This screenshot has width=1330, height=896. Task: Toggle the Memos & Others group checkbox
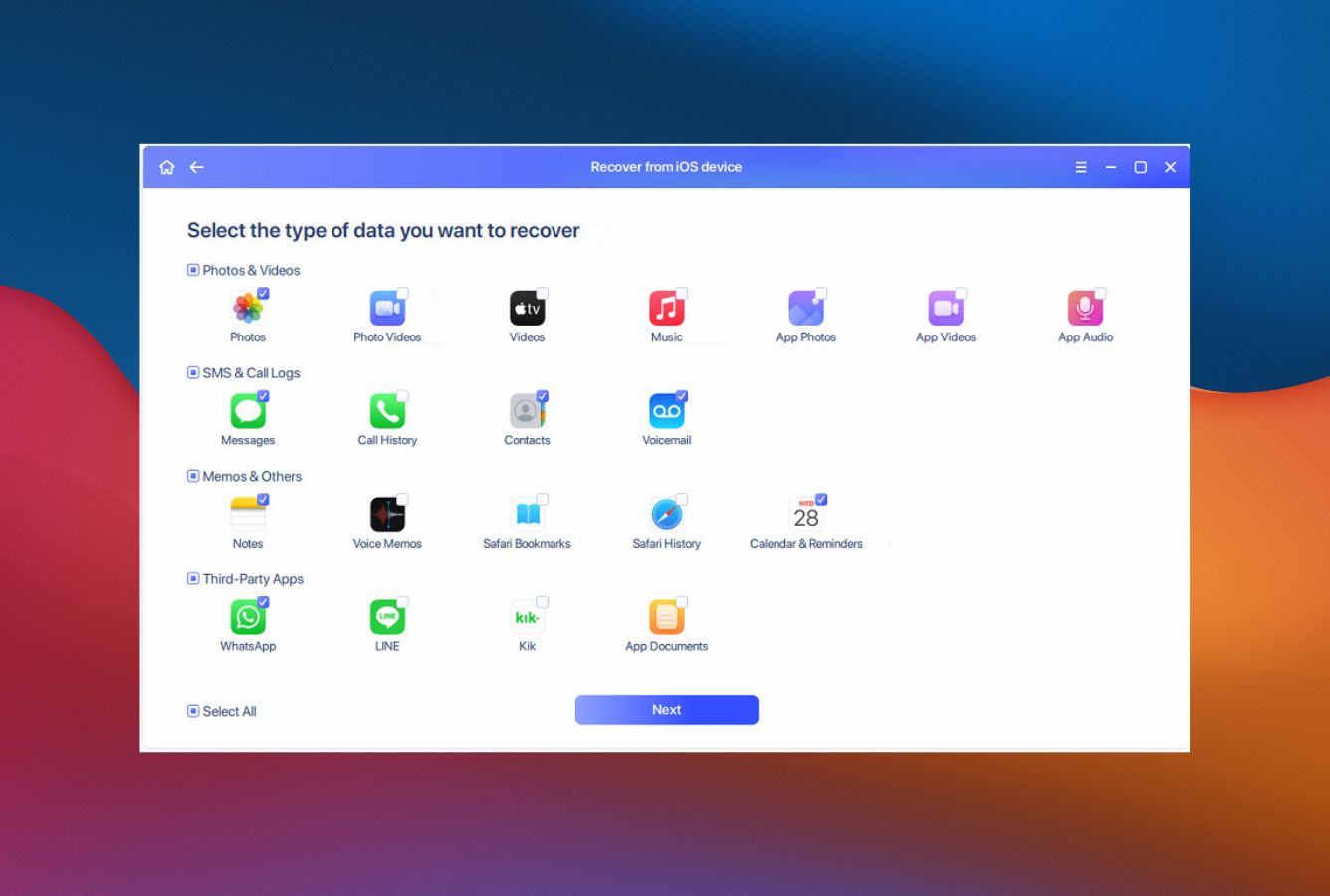pyautogui.click(x=193, y=476)
